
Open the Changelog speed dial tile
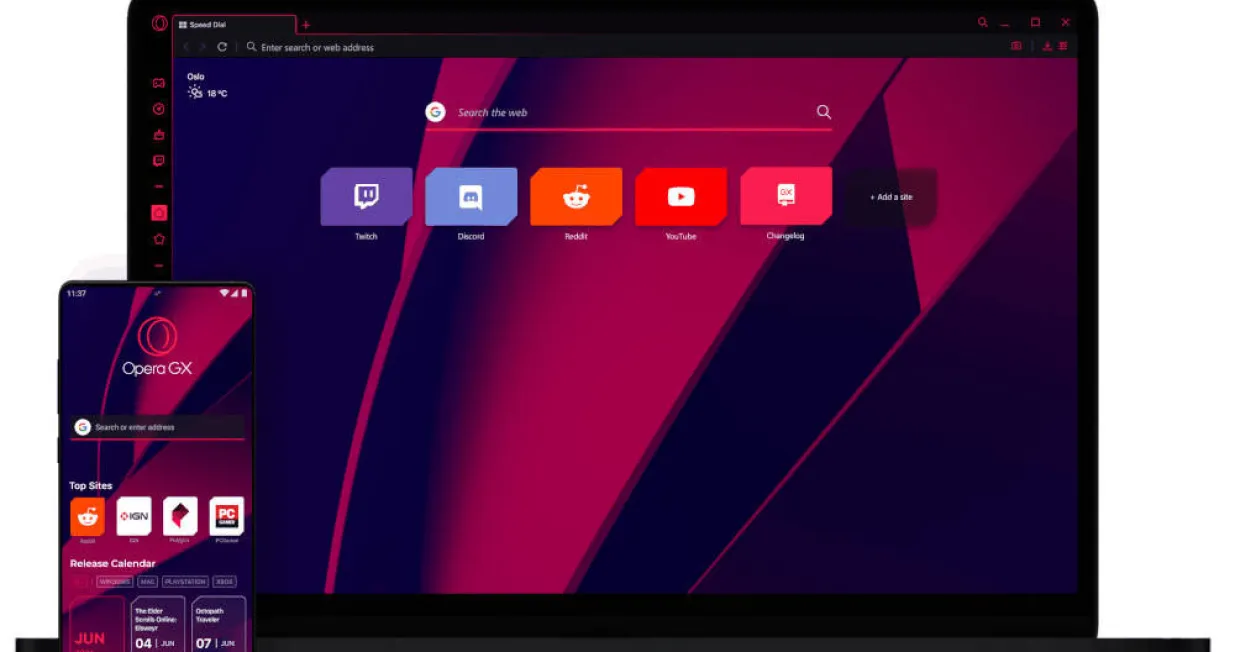coord(786,197)
